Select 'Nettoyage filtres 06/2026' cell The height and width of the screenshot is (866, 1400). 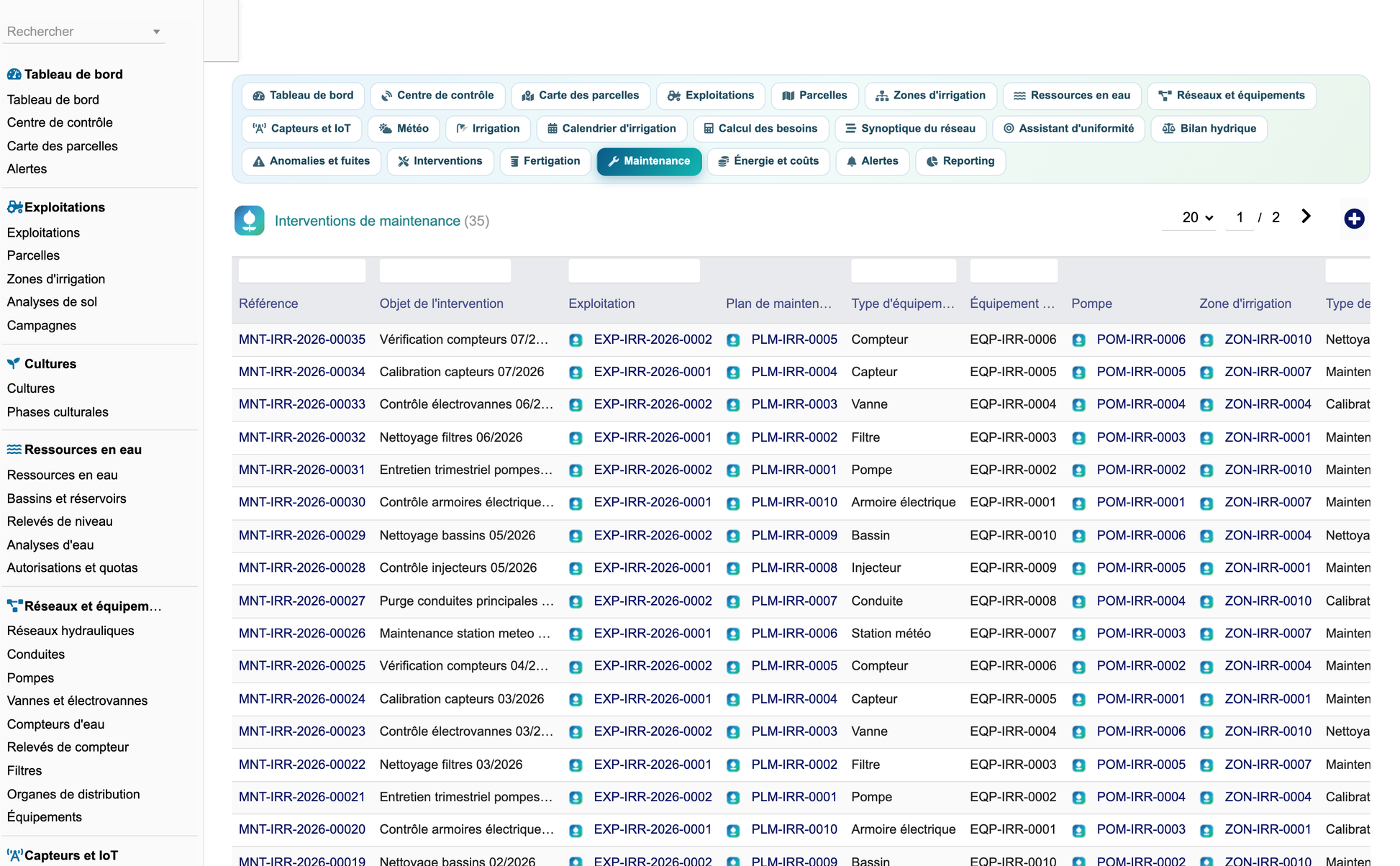[x=451, y=437]
